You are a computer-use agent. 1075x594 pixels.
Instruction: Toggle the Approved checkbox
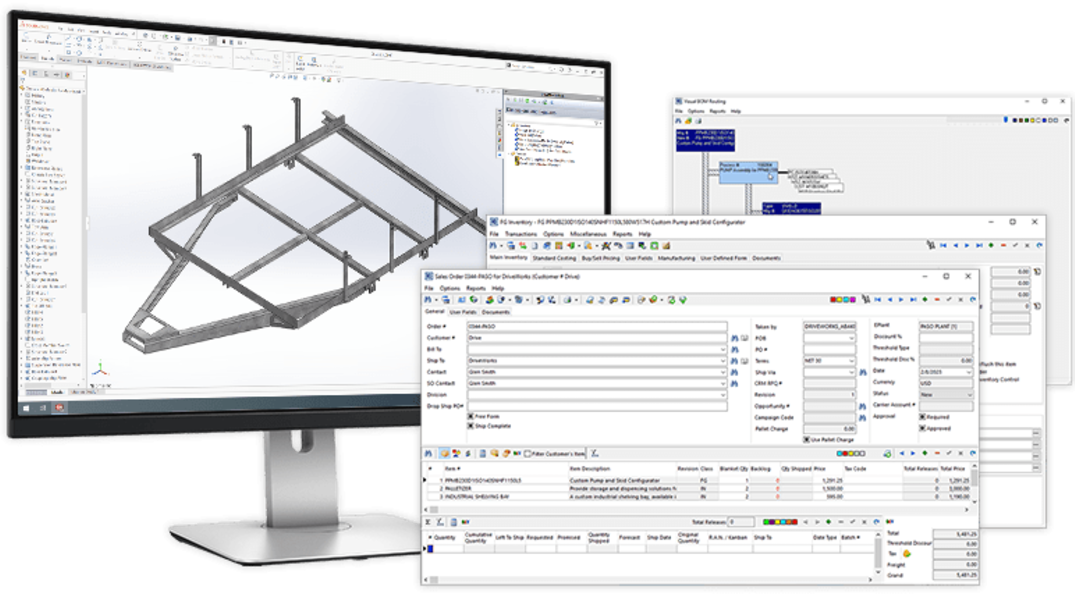tap(922, 428)
